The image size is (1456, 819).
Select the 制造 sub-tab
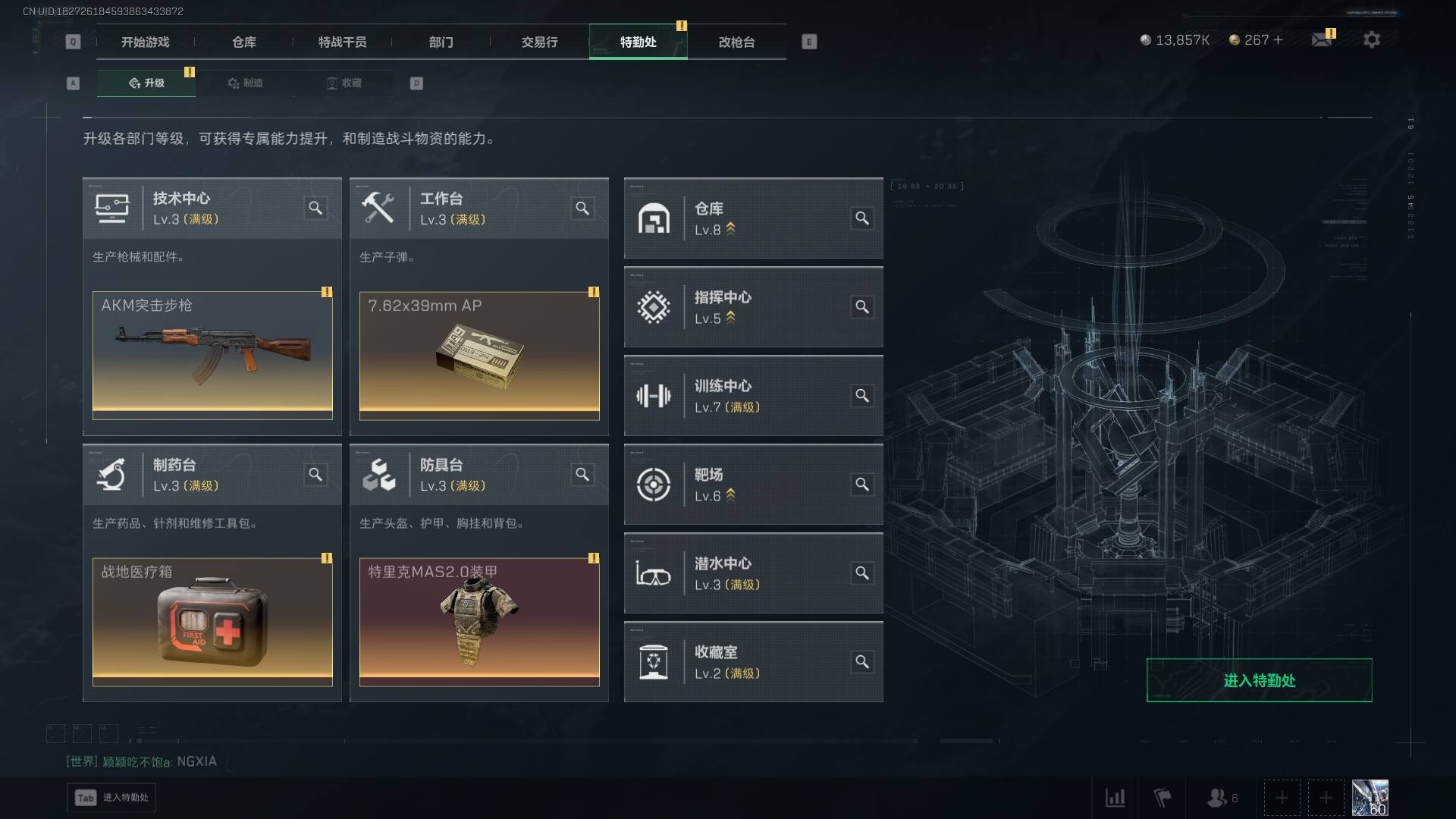coord(245,83)
